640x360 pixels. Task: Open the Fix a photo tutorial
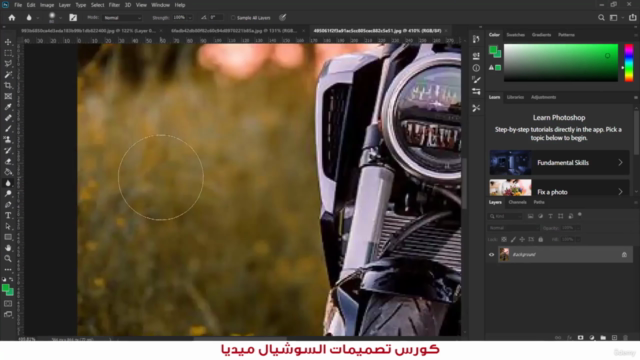point(559,188)
